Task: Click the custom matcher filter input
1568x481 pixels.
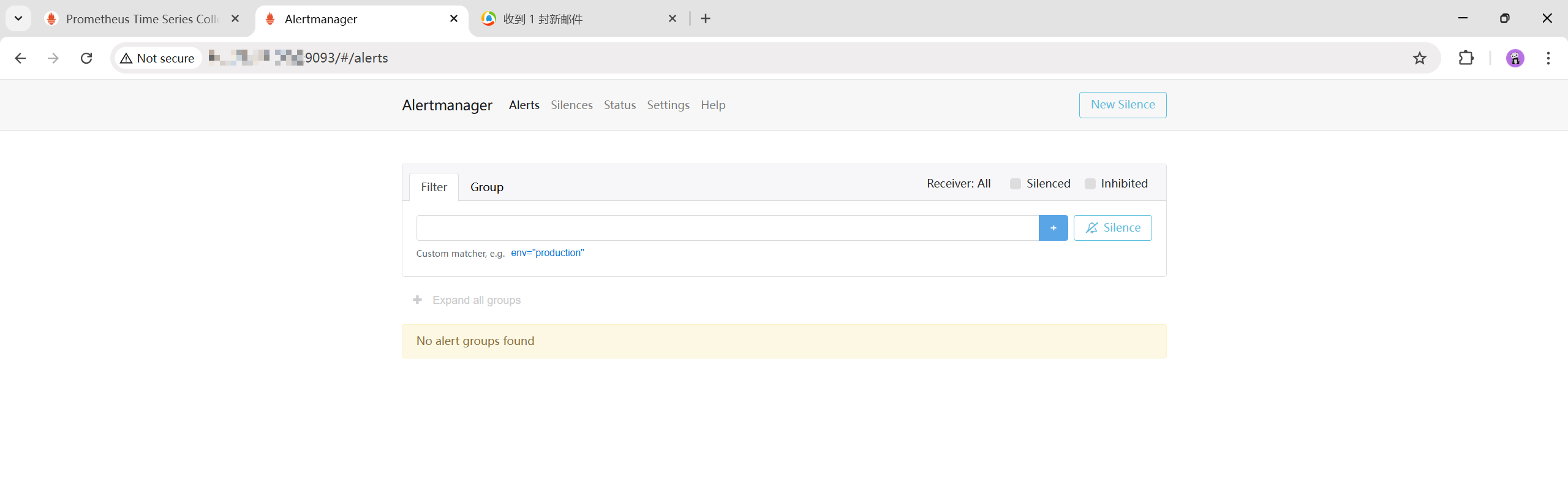Action: coord(728,228)
